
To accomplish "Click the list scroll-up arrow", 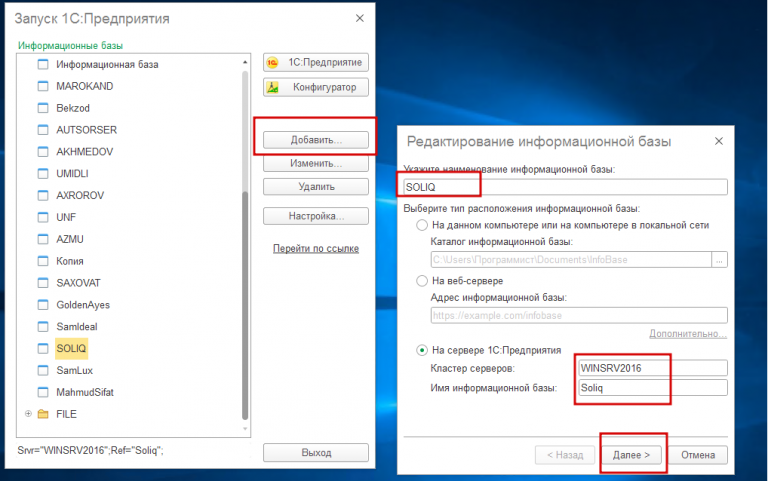I will pyautogui.click(x=245, y=62).
